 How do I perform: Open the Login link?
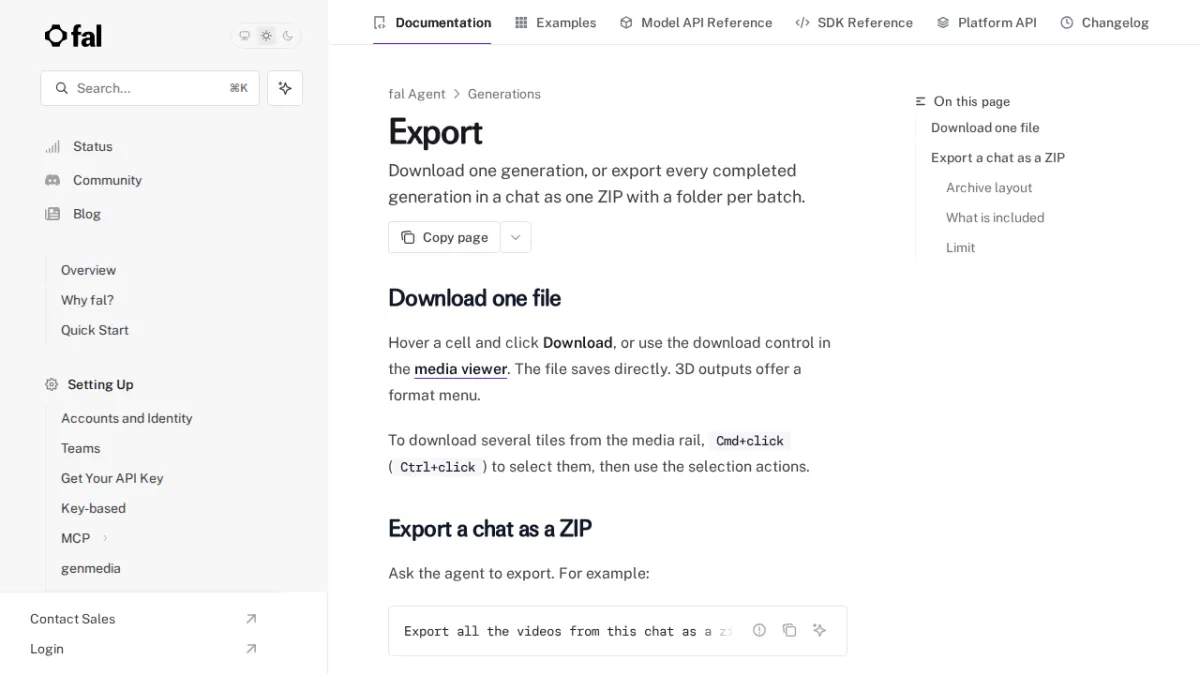pyautogui.click(x=46, y=649)
